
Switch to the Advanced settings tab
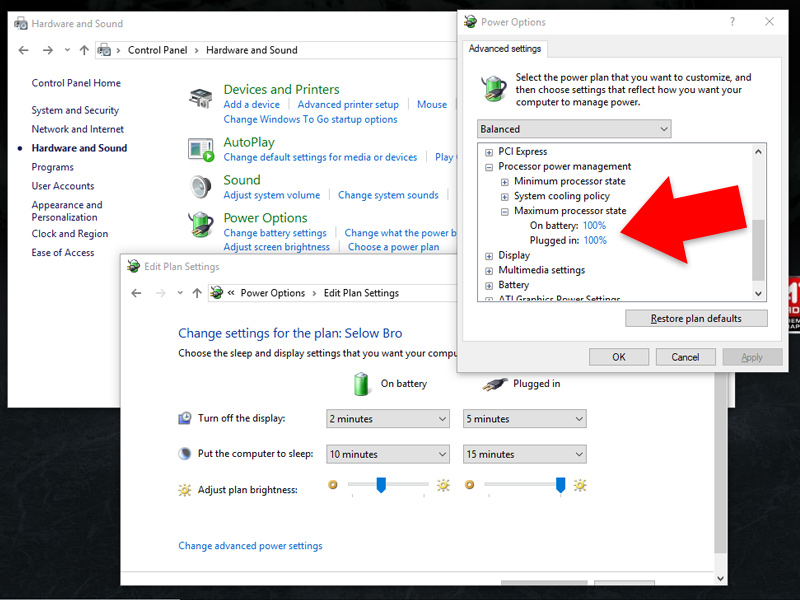pos(506,48)
